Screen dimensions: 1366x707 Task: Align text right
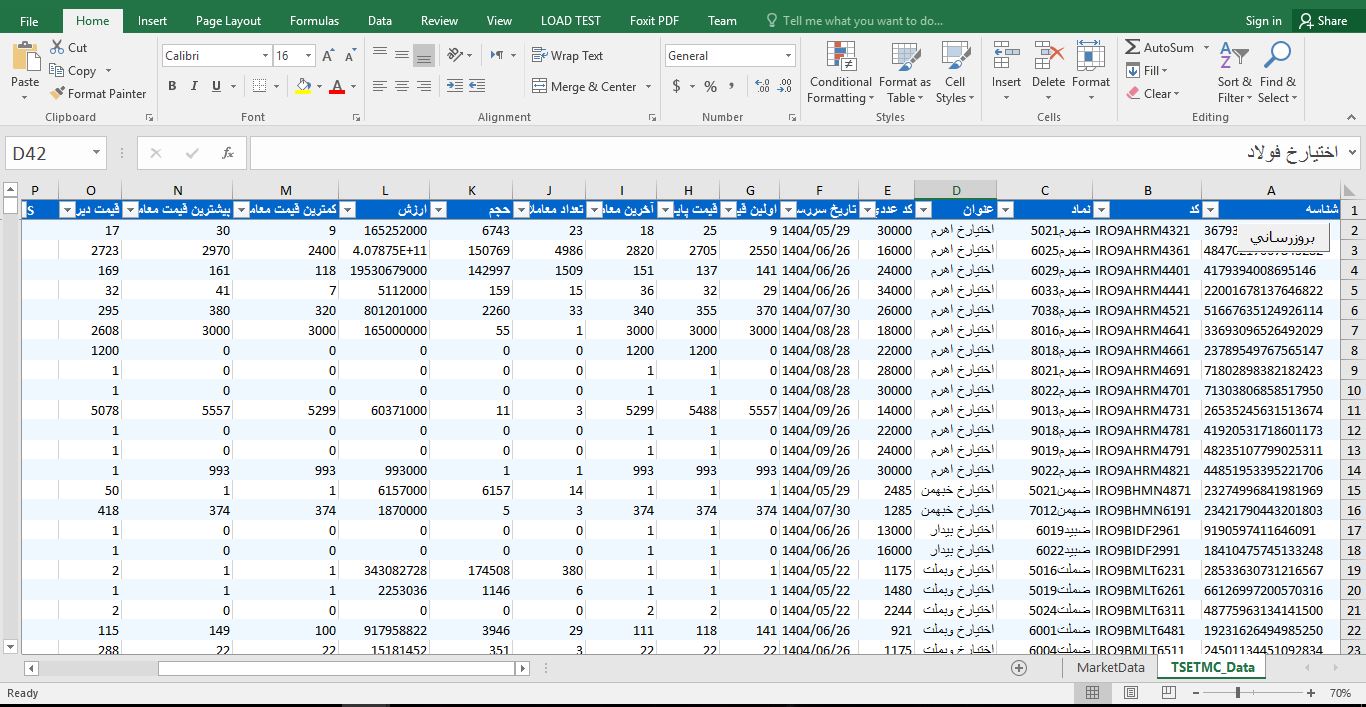coord(424,87)
